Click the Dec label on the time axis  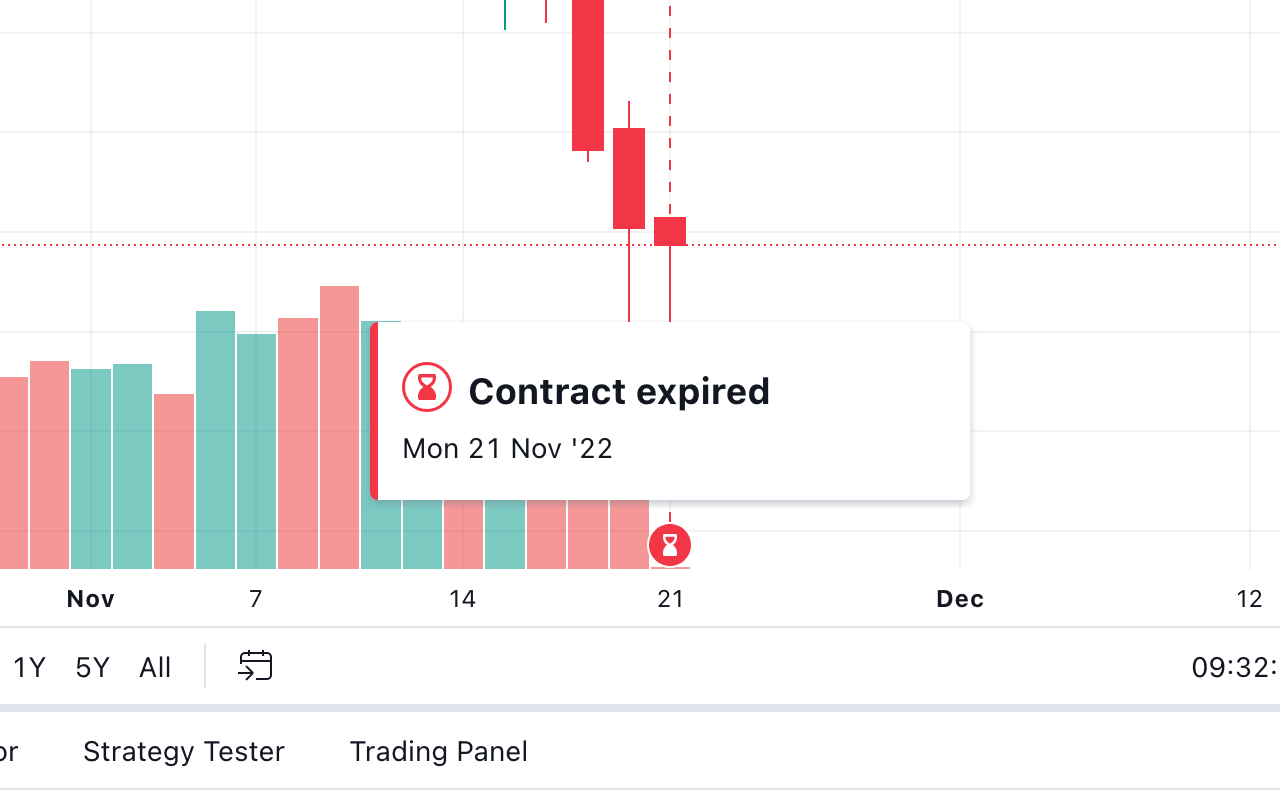(960, 599)
